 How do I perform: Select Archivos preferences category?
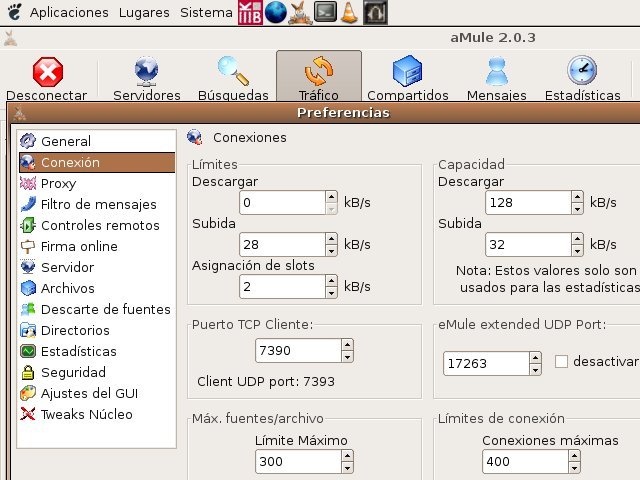[97, 288]
